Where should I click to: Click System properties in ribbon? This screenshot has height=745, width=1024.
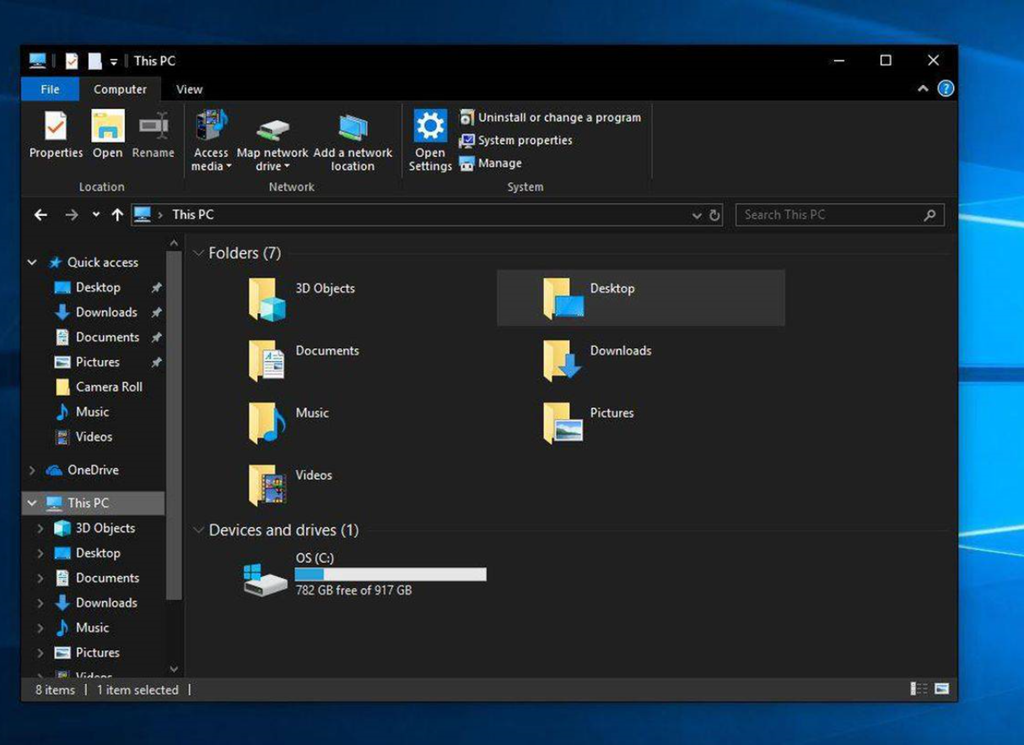(524, 140)
